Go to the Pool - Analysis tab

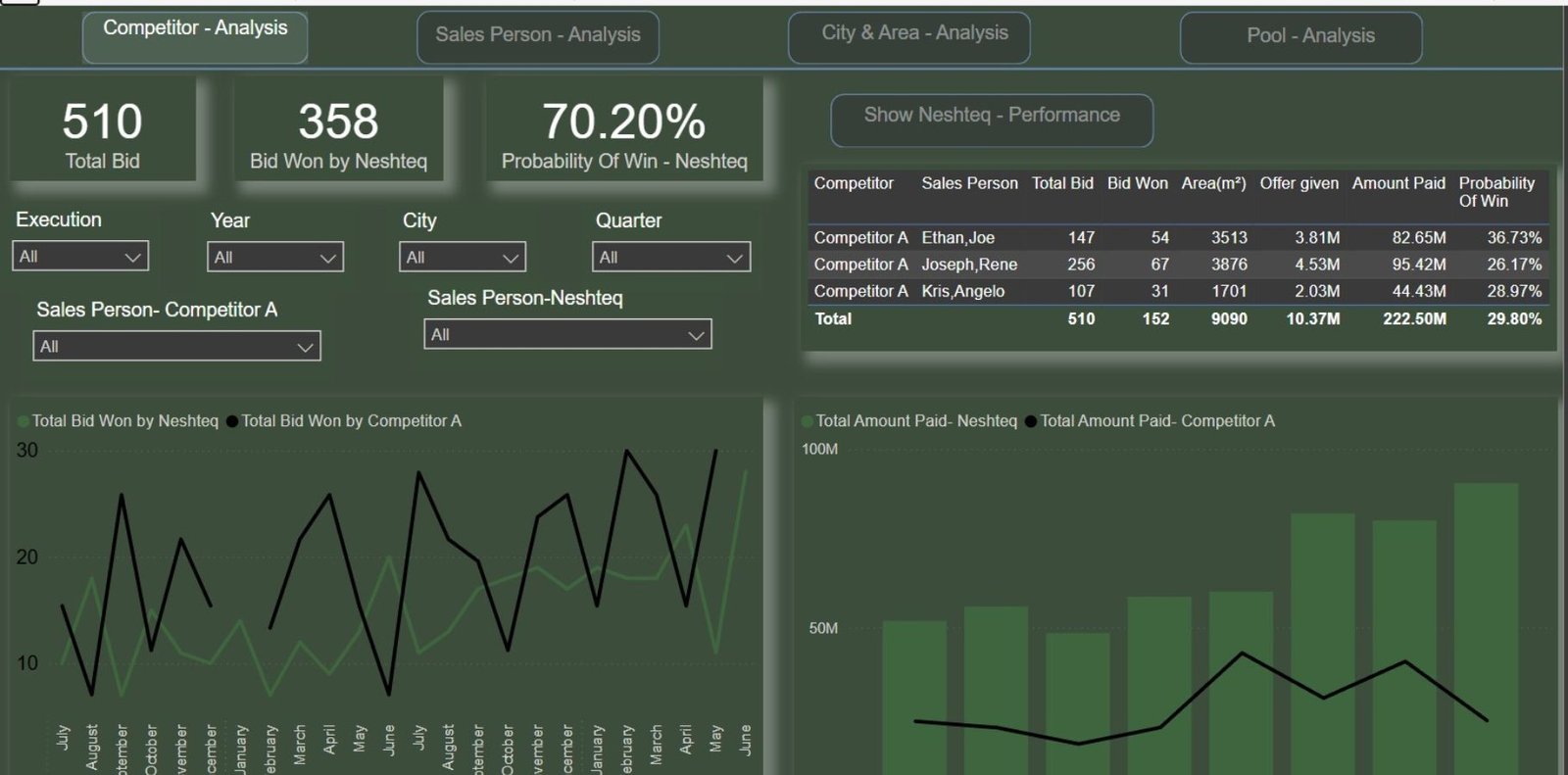pyautogui.click(x=1301, y=37)
